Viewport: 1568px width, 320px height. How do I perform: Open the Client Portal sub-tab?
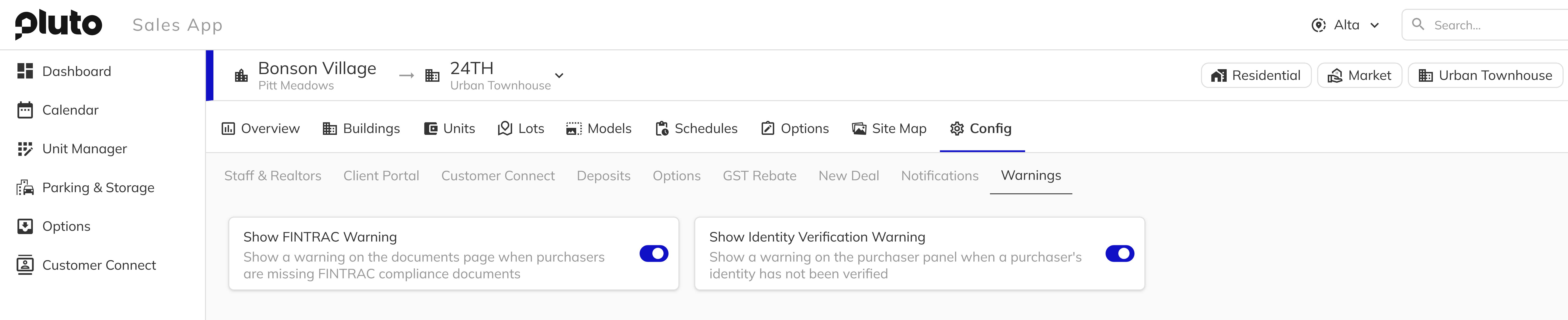coord(381,176)
